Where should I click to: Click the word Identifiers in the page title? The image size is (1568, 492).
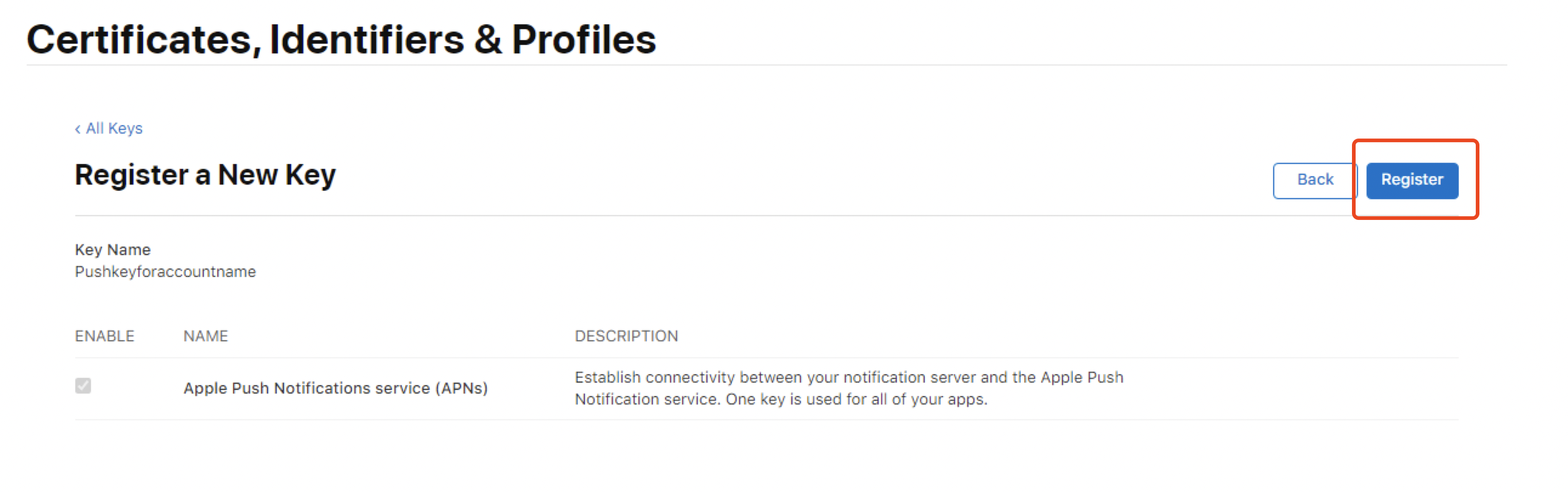click(367, 39)
